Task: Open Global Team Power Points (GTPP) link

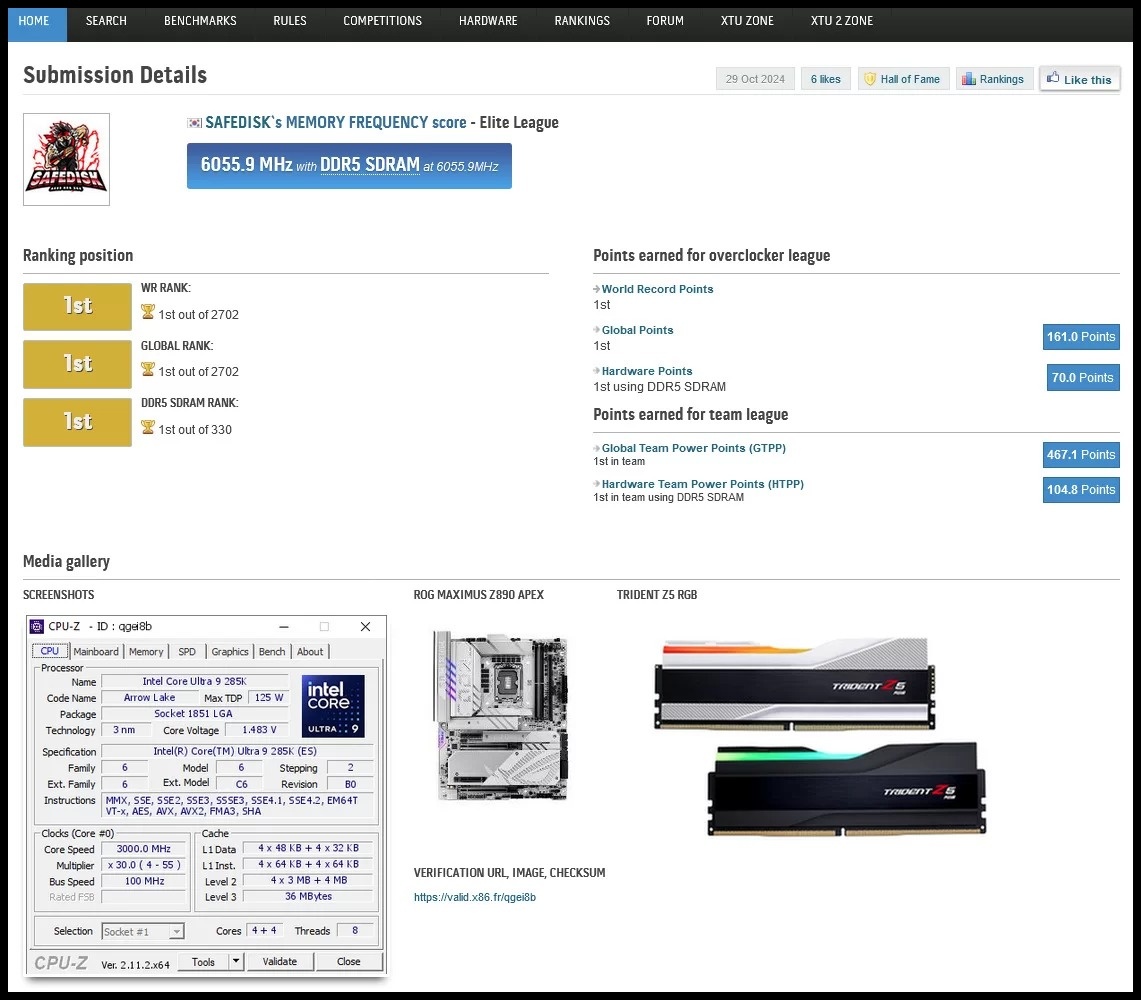Action: click(693, 448)
